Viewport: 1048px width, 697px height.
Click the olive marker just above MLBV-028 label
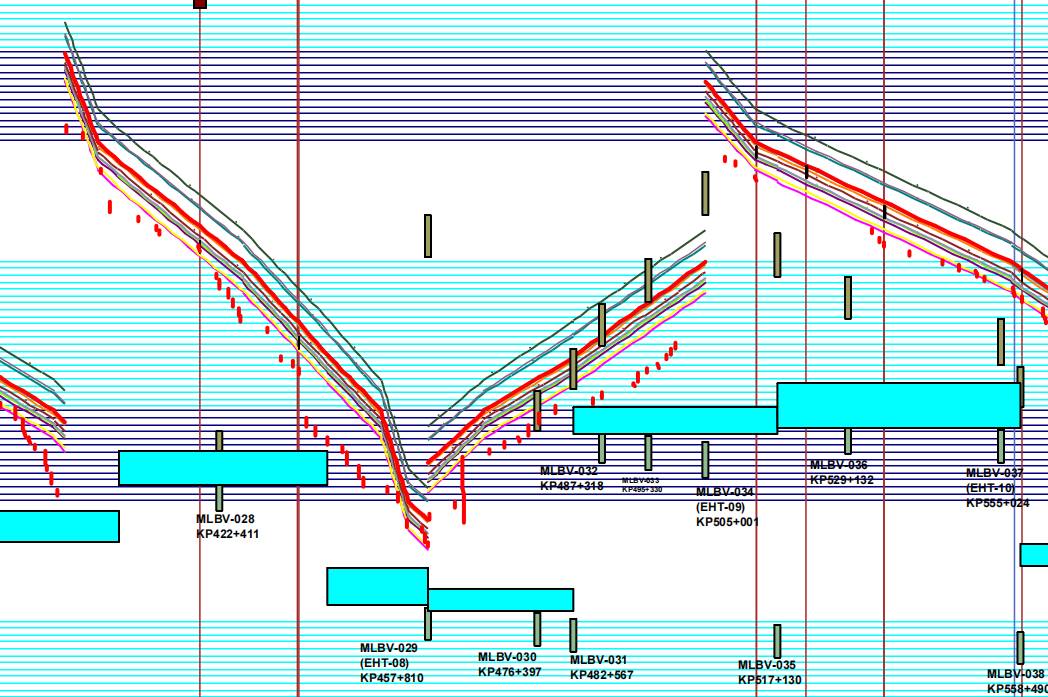(220, 498)
